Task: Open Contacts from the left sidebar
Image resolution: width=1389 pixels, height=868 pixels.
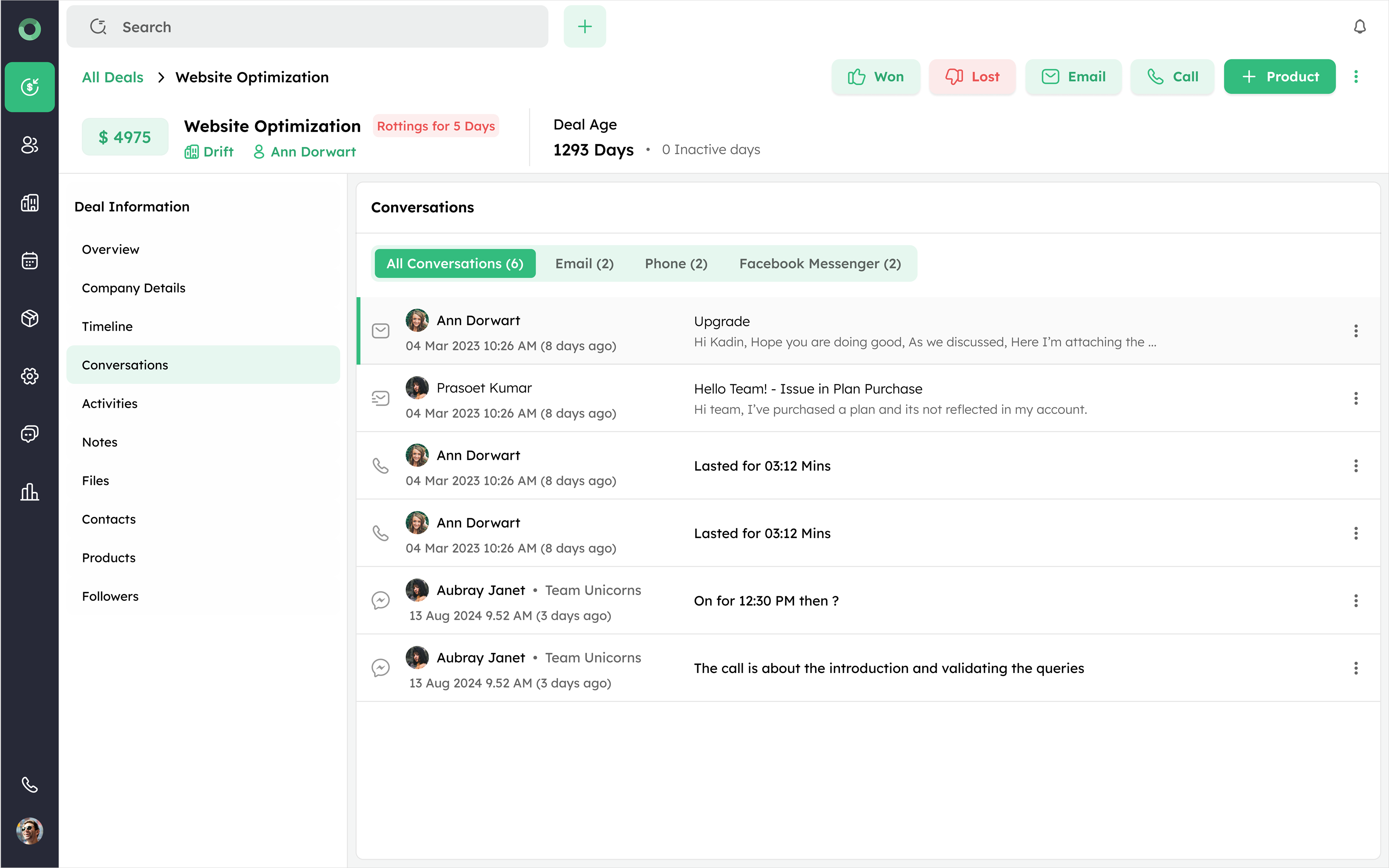Action: pyautogui.click(x=29, y=145)
